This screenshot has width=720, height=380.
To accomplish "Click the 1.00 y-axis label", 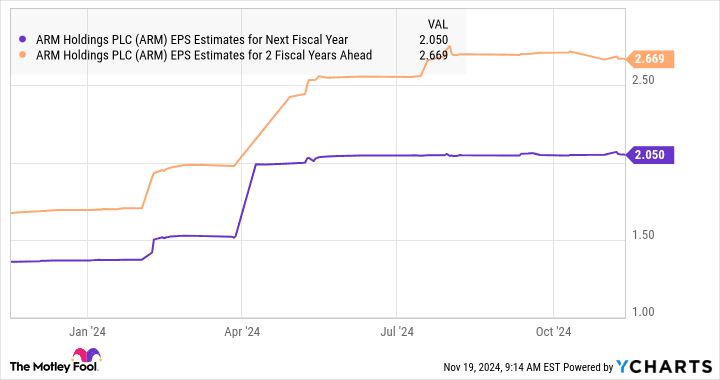I will click(643, 312).
